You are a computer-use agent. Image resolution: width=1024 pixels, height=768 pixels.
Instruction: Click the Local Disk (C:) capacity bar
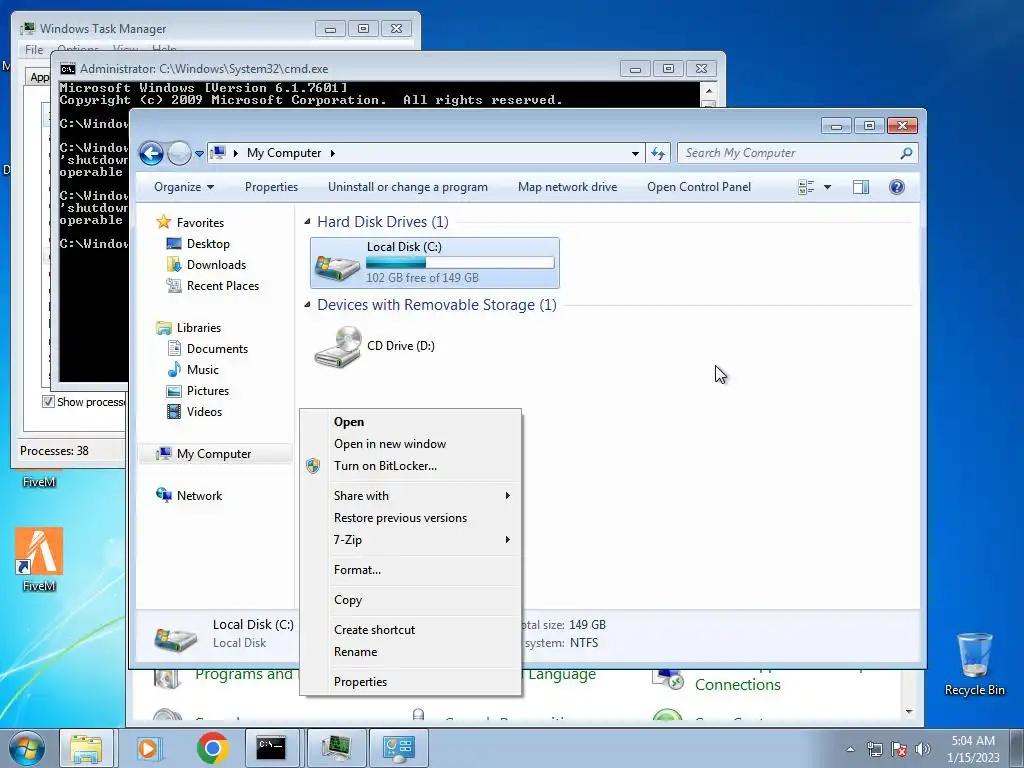tap(460, 263)
